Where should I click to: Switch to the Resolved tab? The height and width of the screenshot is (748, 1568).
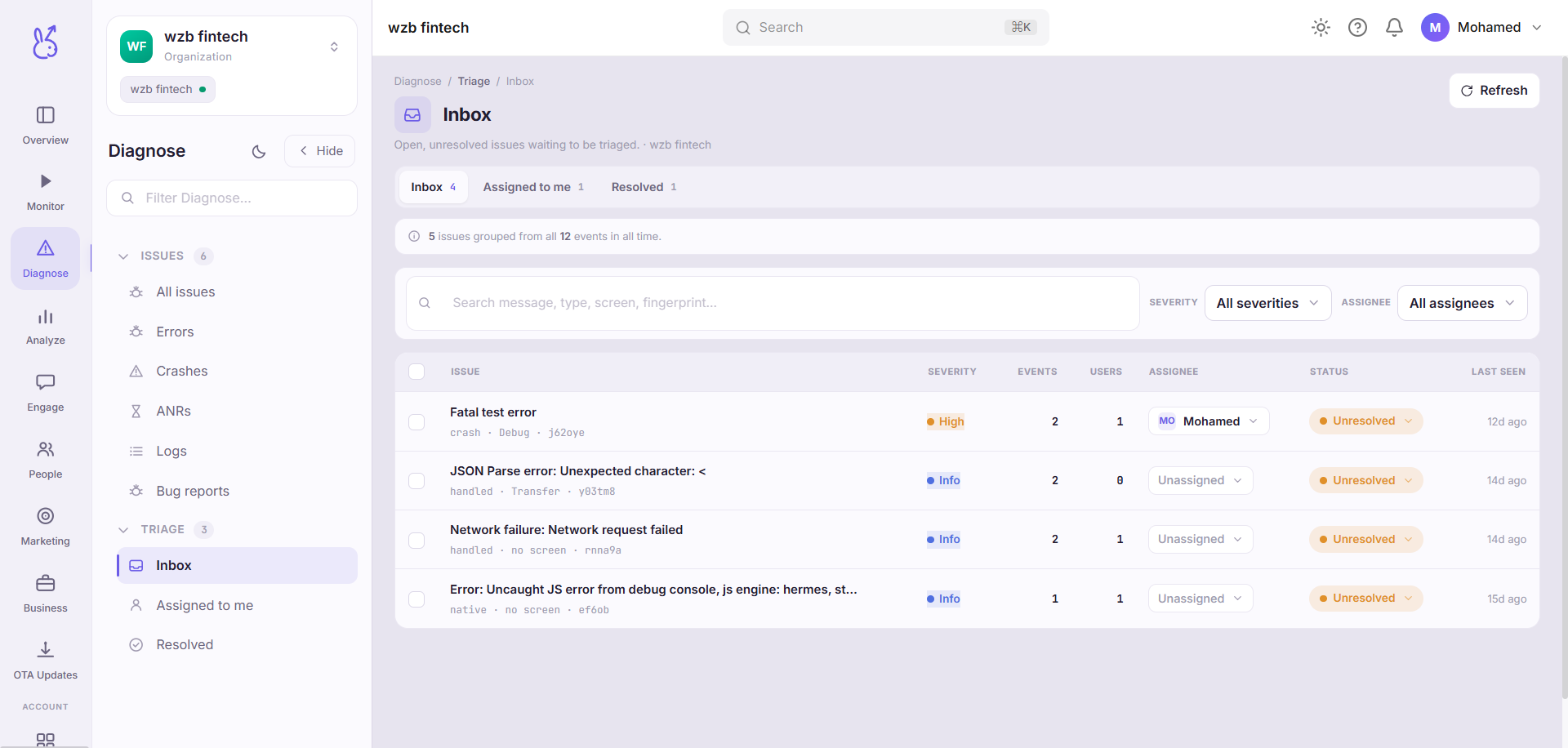pyautogui.click(x=644, y=187)
